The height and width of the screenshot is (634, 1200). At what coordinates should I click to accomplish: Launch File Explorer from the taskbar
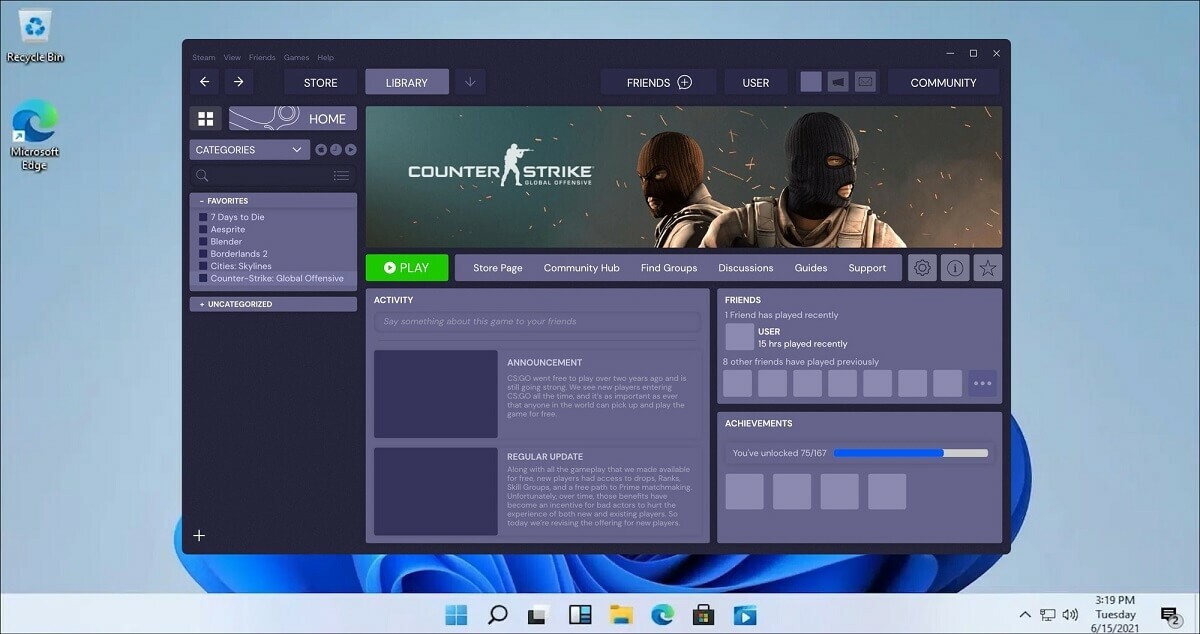[622, 614]
